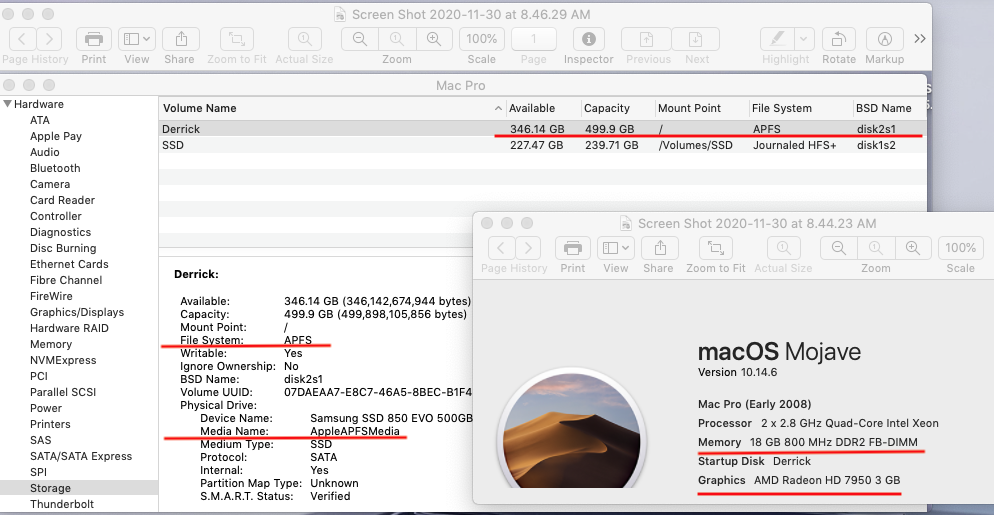Click Zoom to Fit icon in top toolbar
The height and width of the screenshot is (515, 994).
tap(237, 39)
